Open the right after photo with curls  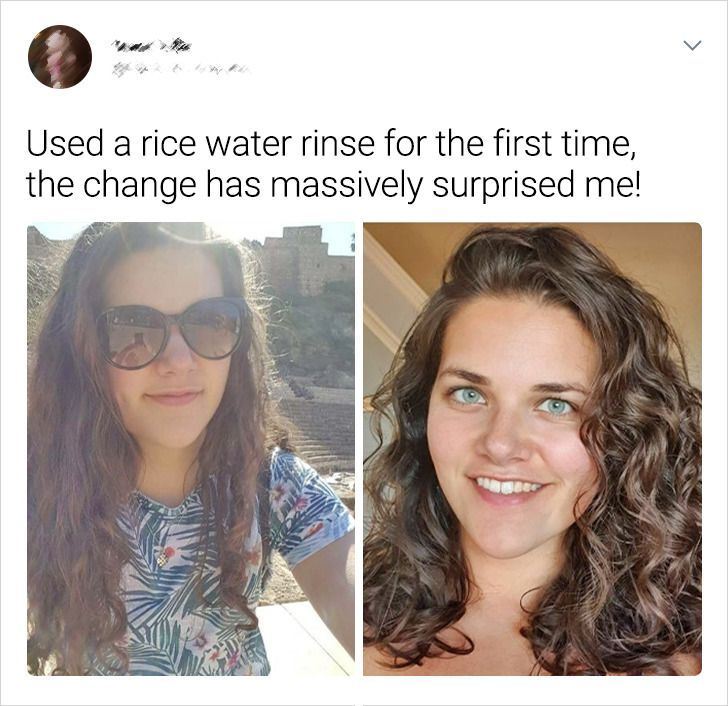(532, 448)
